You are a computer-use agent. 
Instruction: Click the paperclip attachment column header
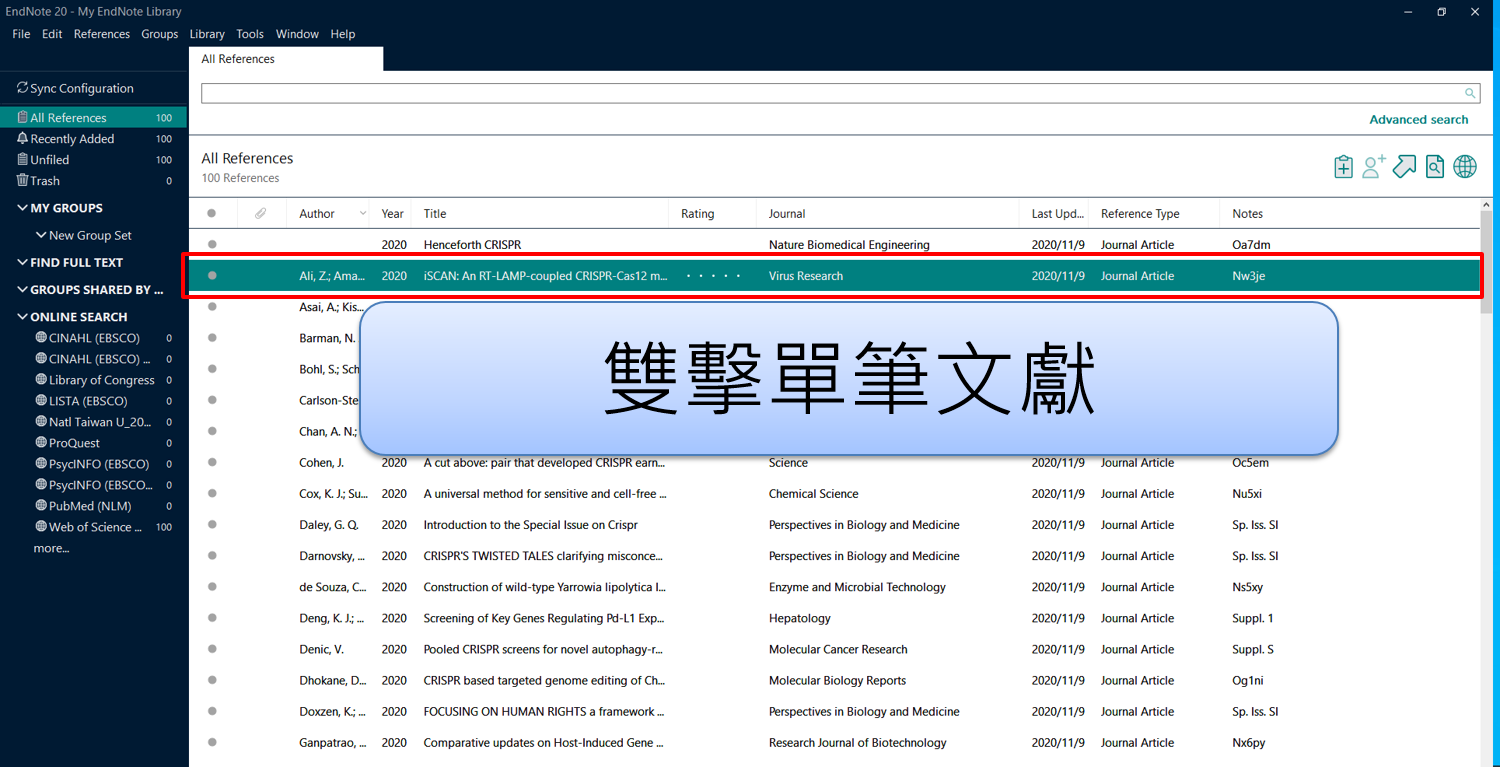(x=260, y=213)
